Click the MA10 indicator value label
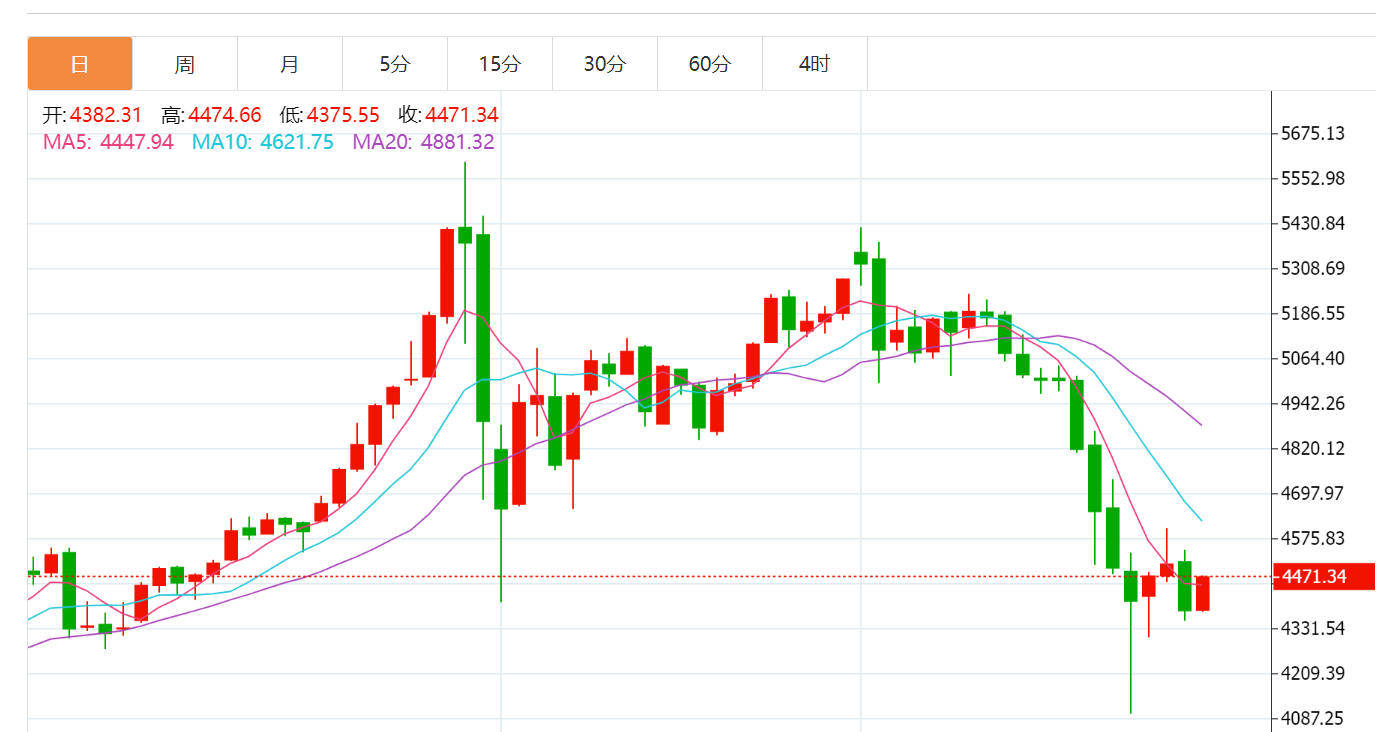1376x732 pixels. pyautogui.click(x=263, y=142)
